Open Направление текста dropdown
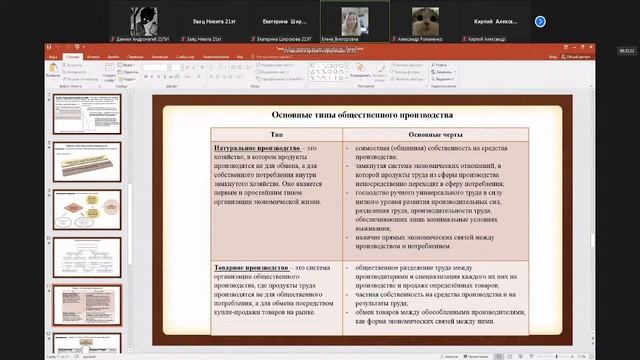 pyautogui.click(x=275, y=65)
